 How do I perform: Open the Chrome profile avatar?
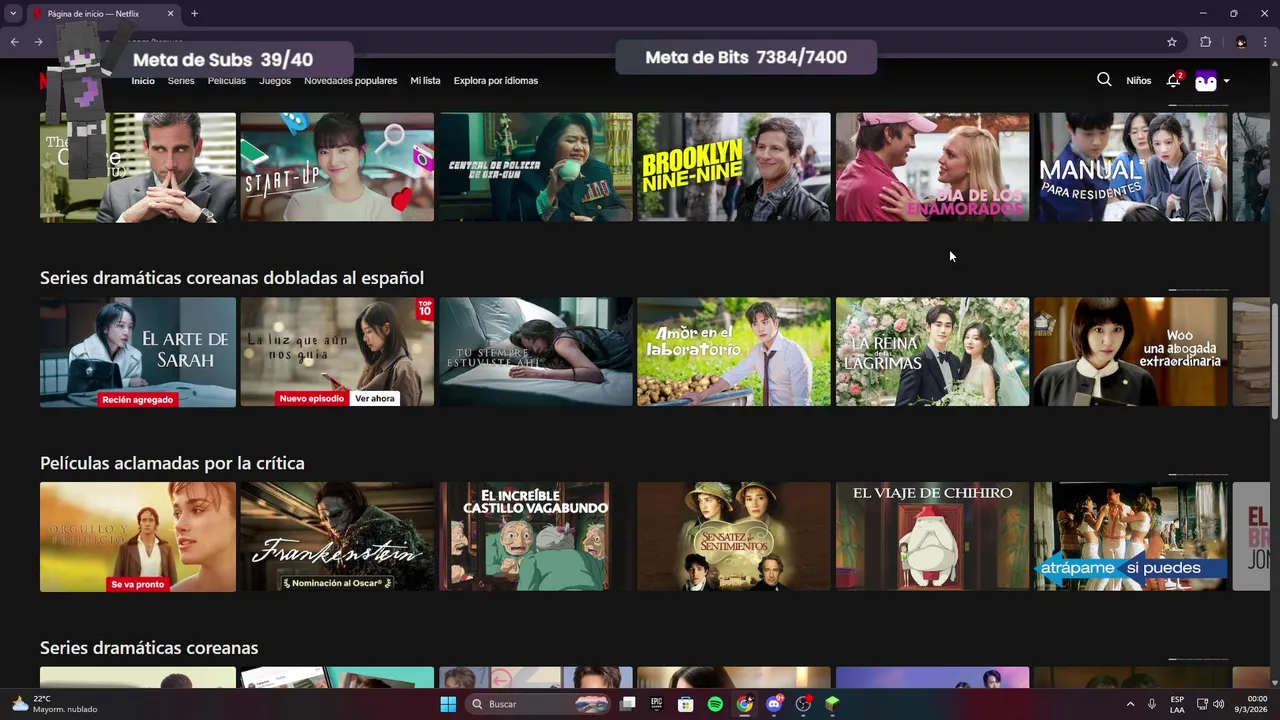coord(1241,42)
